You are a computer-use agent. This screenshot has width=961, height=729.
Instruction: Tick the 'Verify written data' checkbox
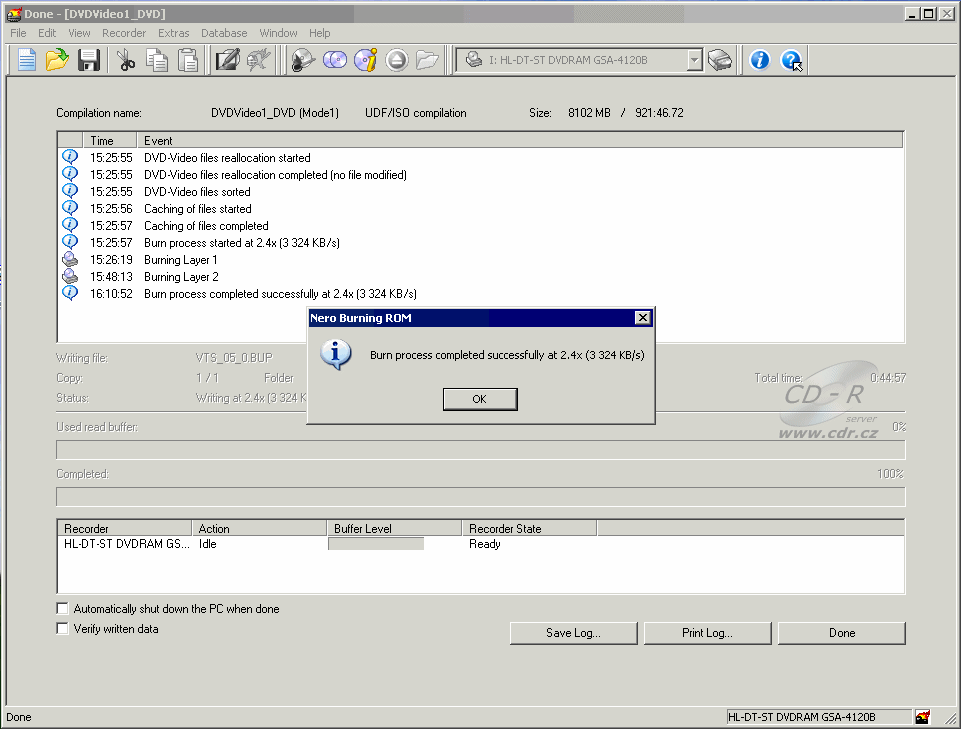(x=62, y=628)
